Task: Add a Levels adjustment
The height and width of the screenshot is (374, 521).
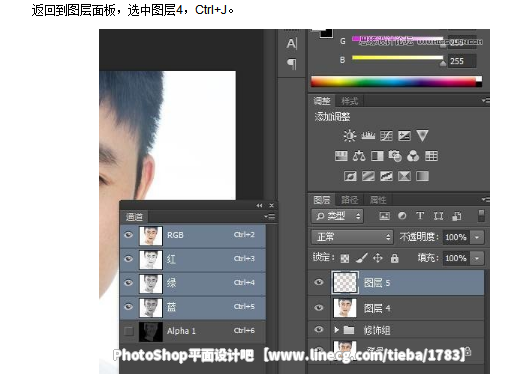Action: pos(368,136)
